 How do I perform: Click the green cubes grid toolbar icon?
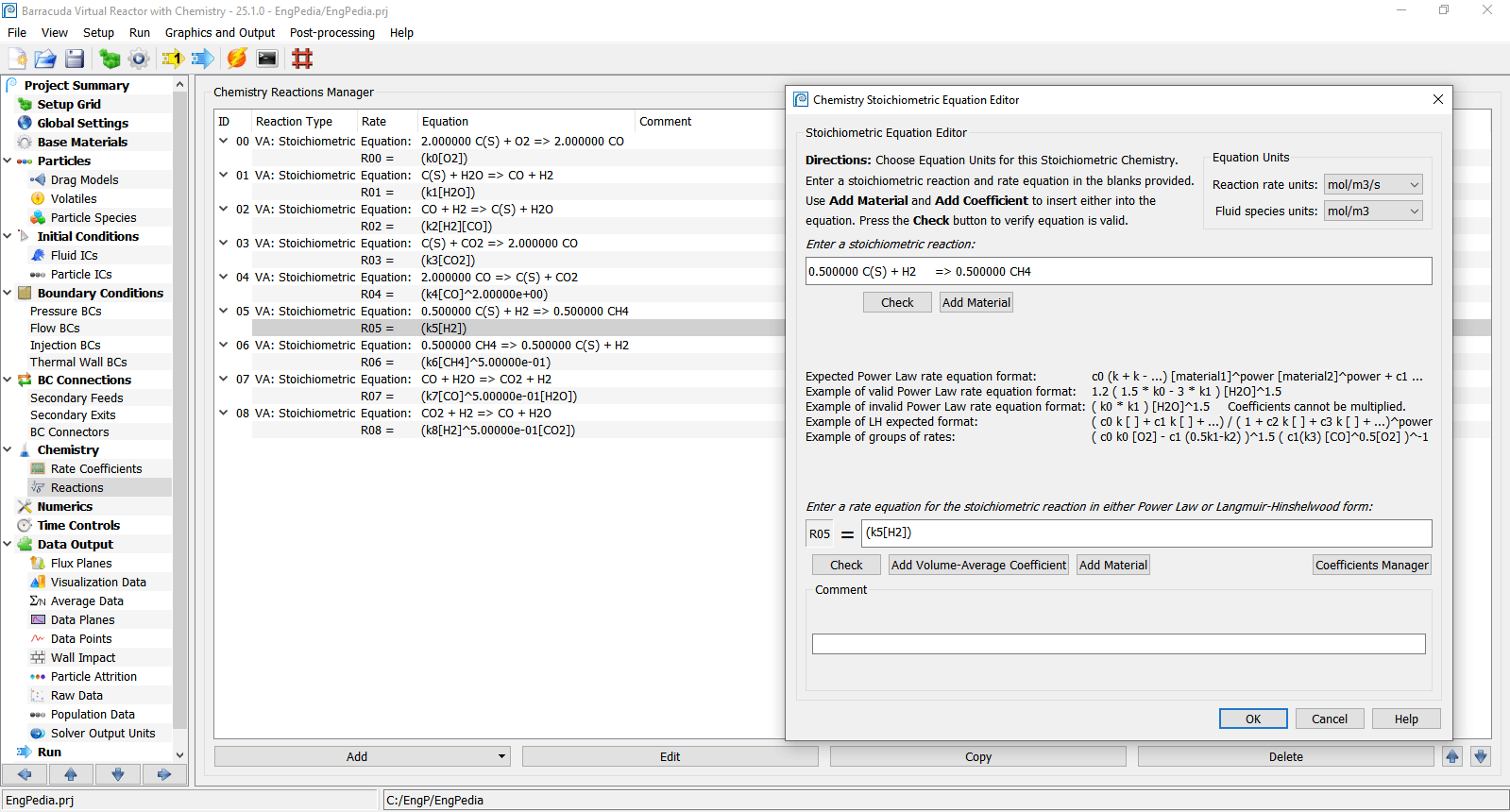[x=110, y=59]
